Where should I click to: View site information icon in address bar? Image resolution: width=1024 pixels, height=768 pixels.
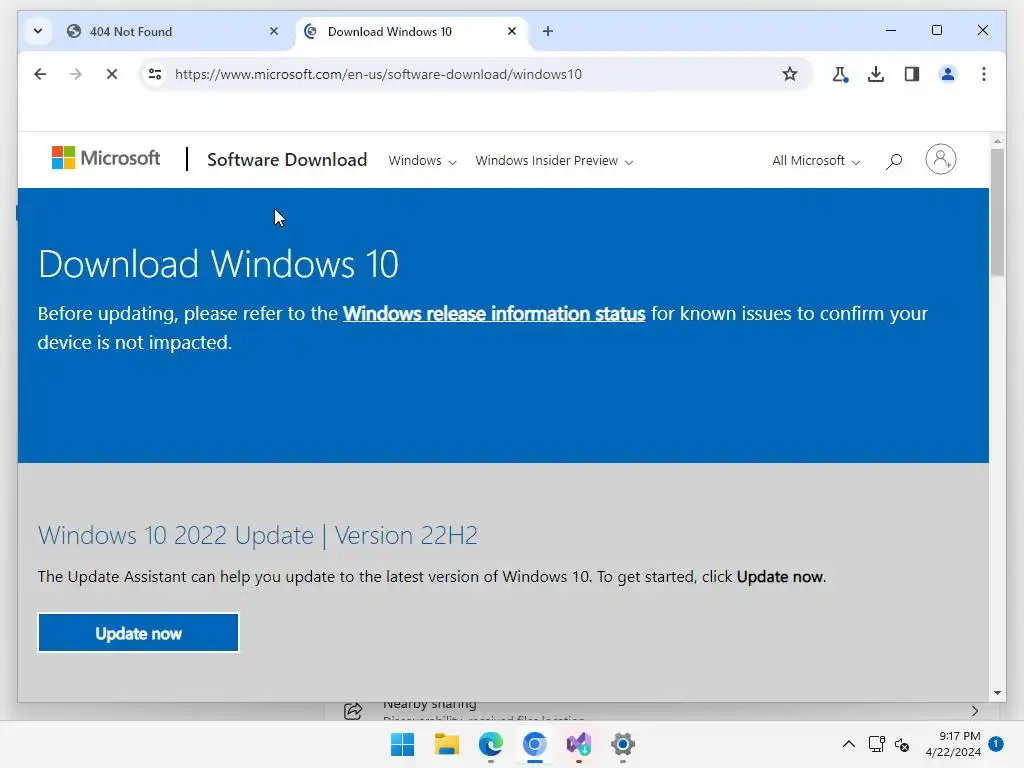pos(155,74)
